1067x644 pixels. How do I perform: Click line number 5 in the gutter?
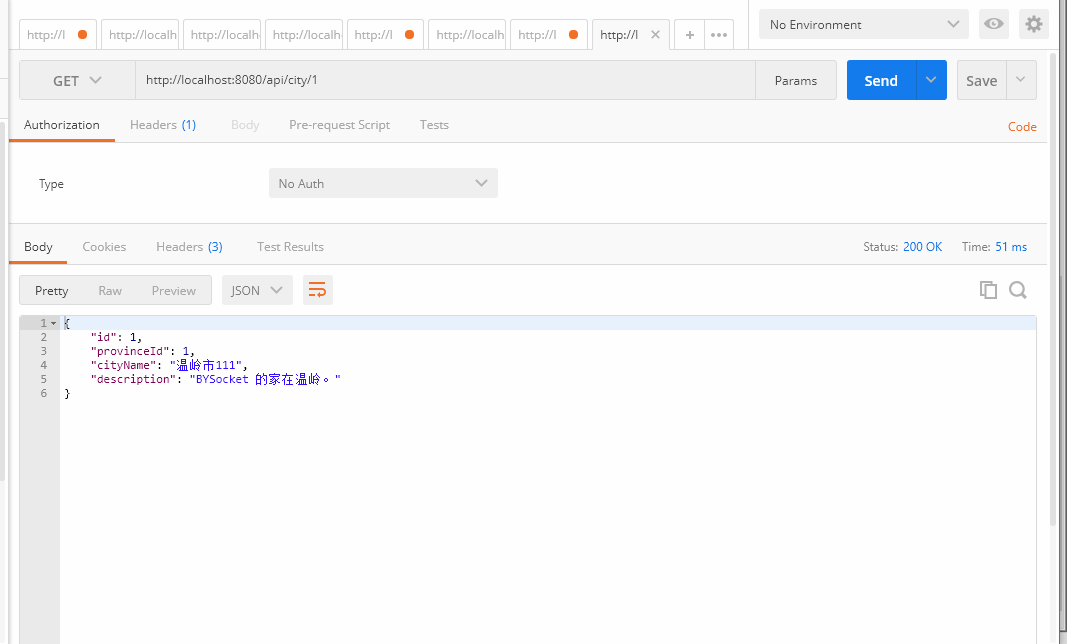[x=44, y=379]
